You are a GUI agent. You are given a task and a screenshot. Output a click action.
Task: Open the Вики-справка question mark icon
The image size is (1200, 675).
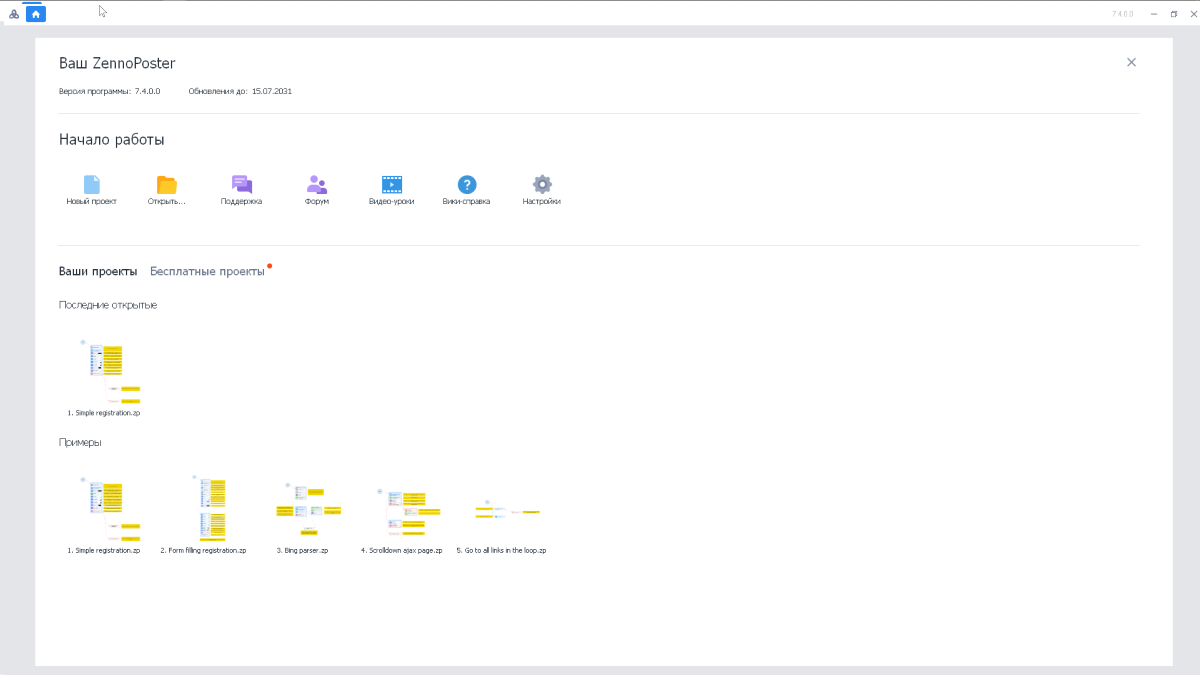pos(467,184)
